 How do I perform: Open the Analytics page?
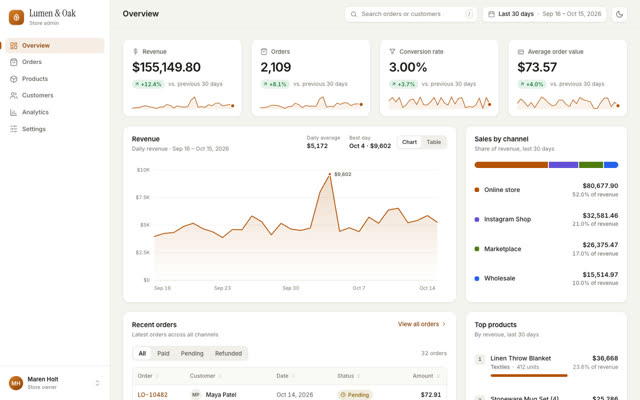tap(55, 112)
